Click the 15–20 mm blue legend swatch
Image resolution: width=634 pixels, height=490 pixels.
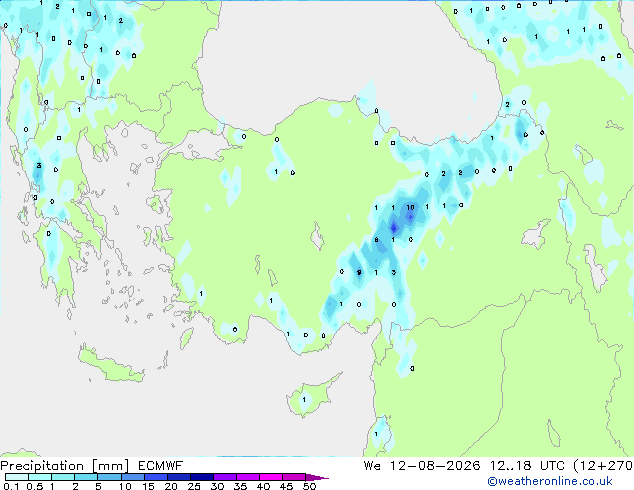coord(155,477)
